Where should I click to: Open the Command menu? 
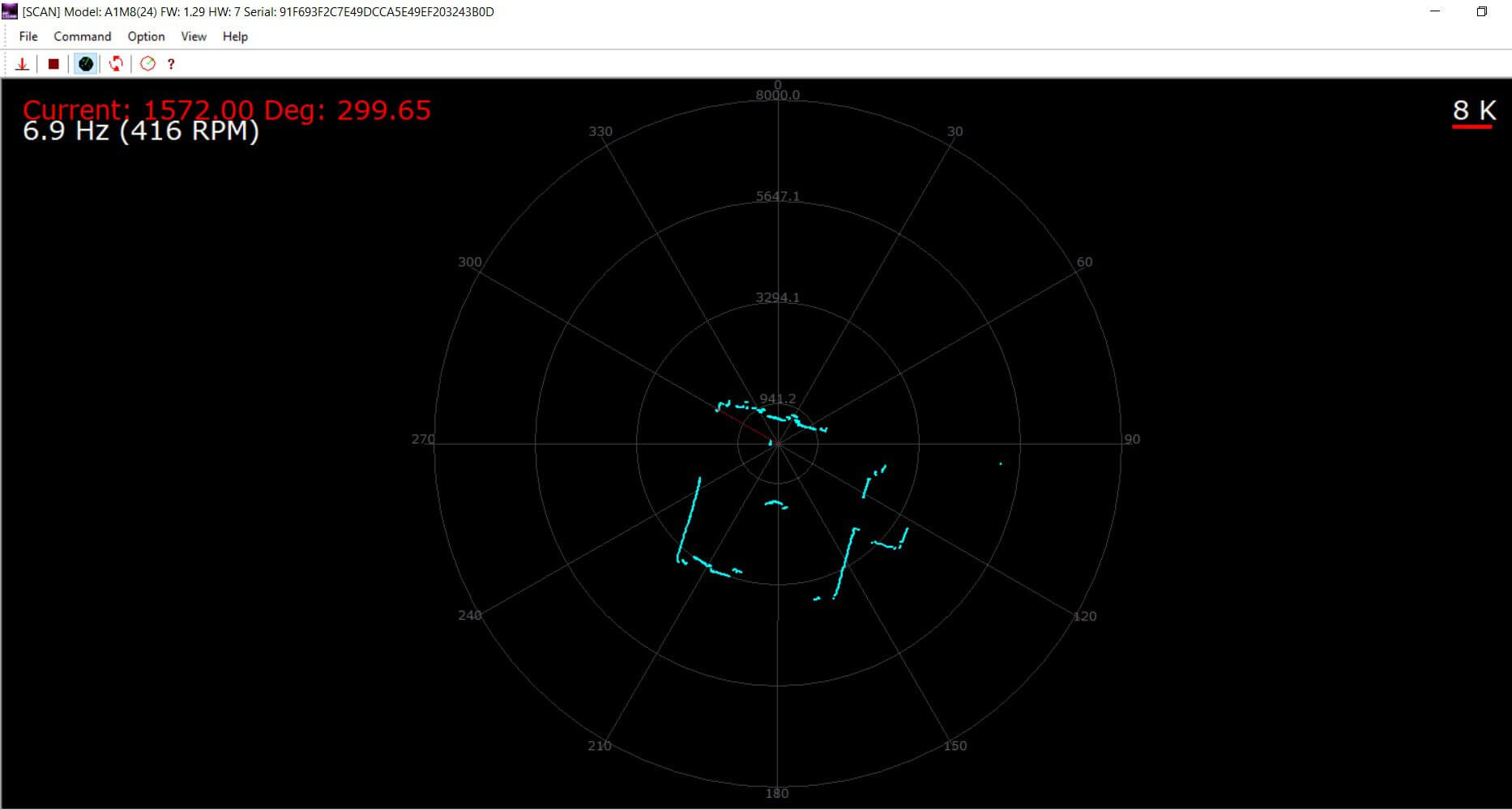click(x=82, y=36)
